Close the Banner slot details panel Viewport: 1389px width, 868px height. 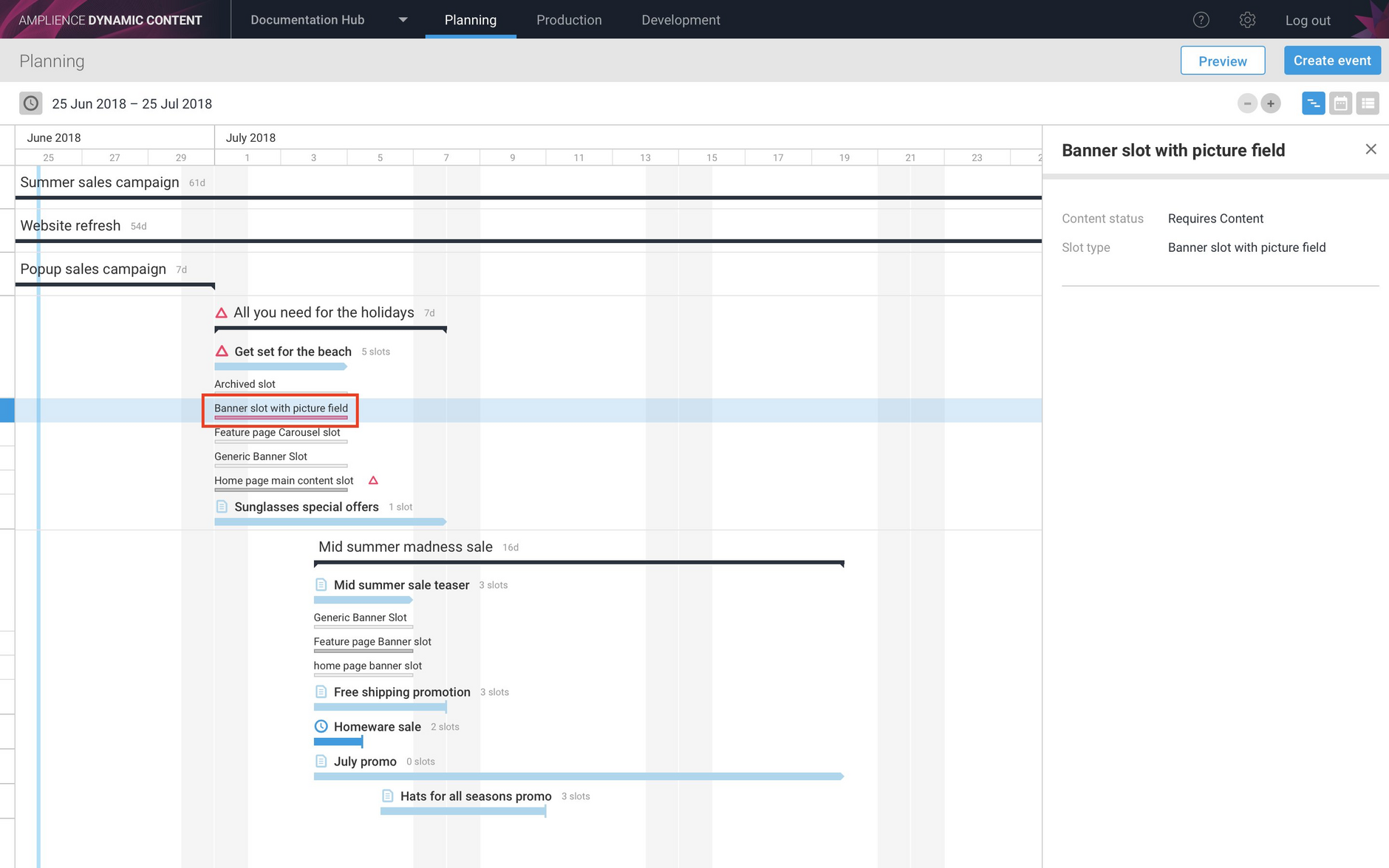point(1371,149)
